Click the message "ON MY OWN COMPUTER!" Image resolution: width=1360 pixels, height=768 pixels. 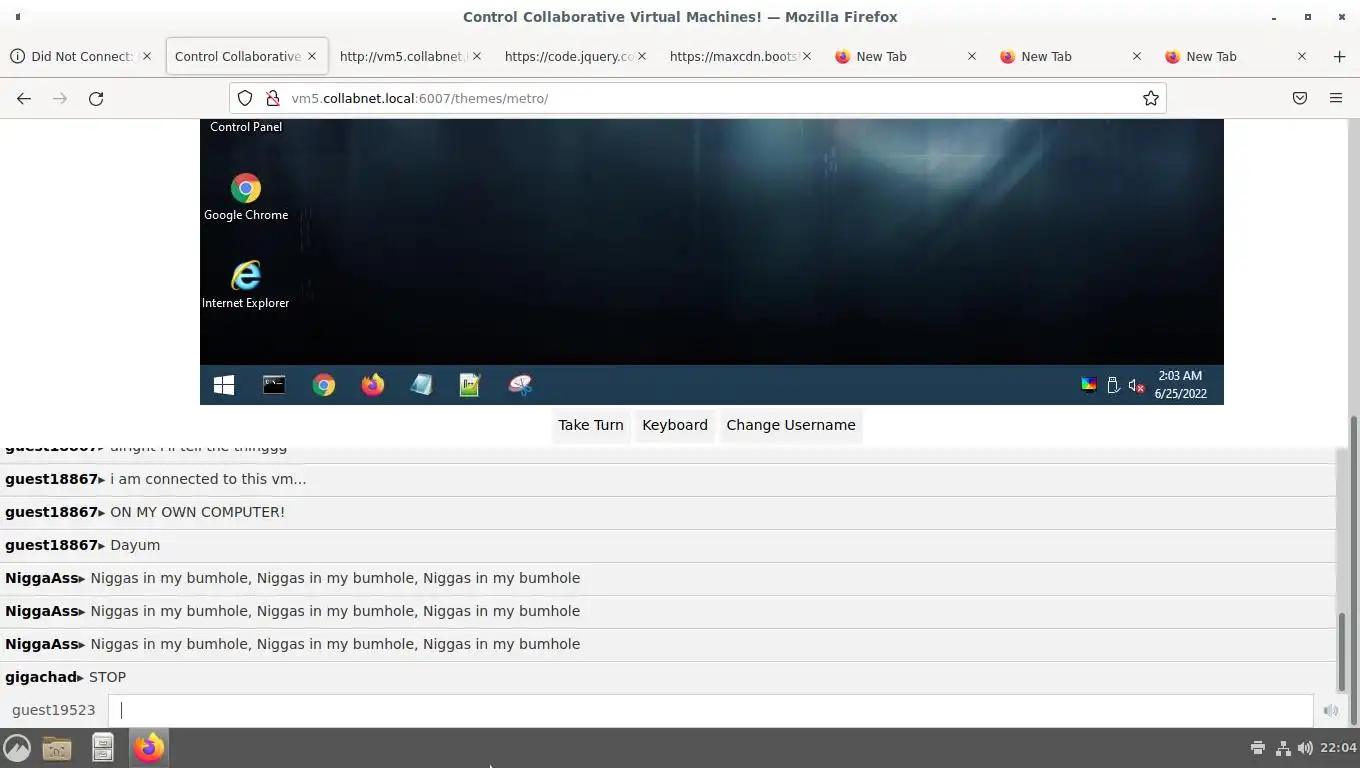197,512
